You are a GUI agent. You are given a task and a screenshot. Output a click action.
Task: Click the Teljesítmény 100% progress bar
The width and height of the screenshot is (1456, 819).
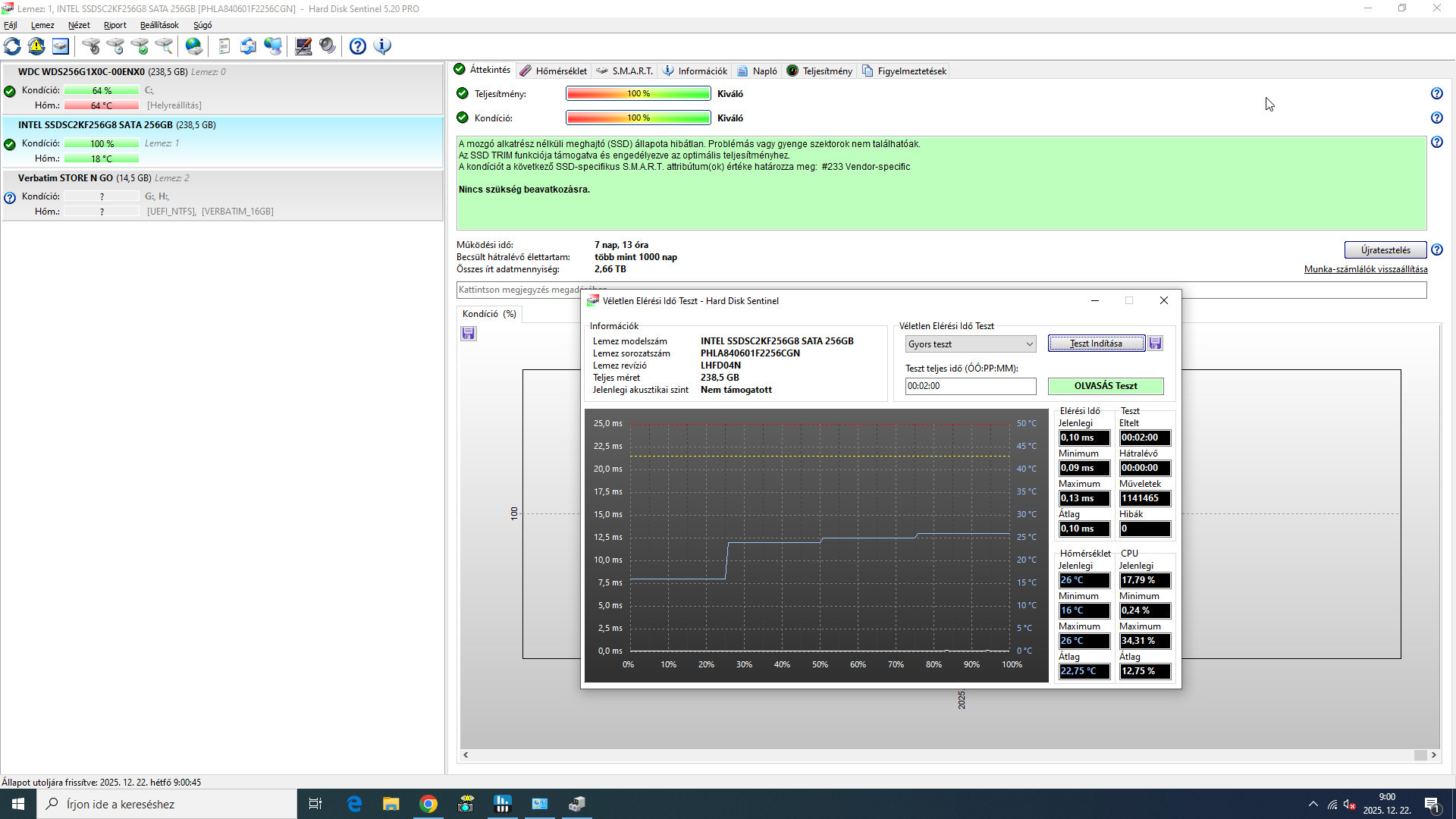pos(638,94)
